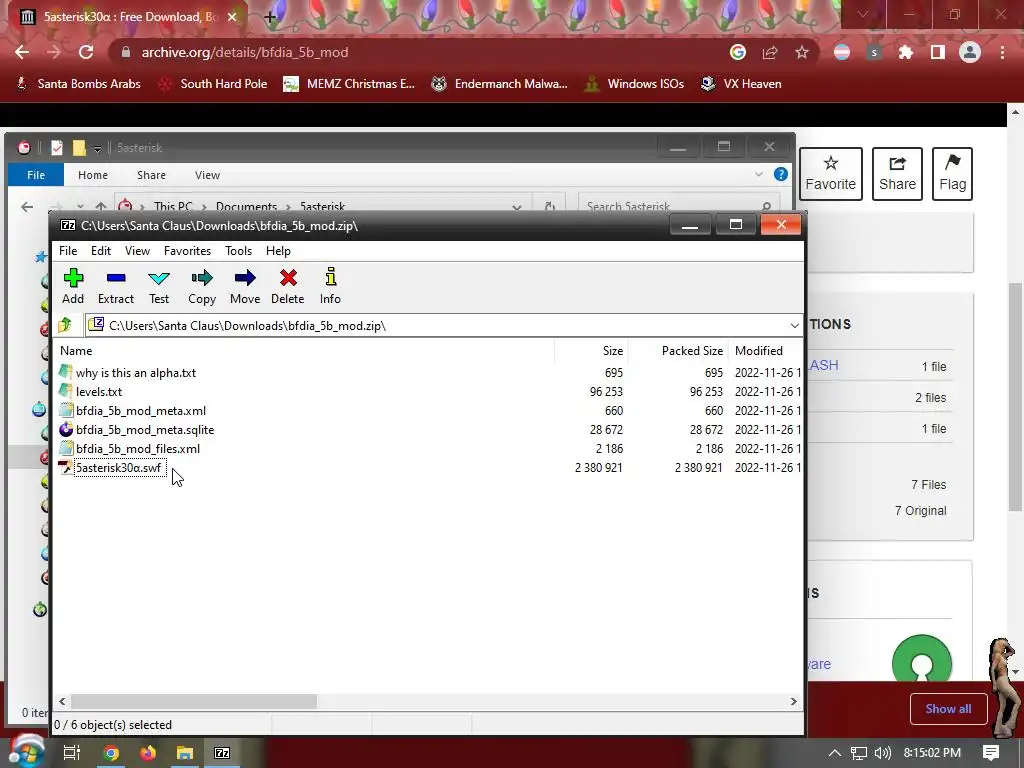Click the Share button on archive.org
Screen dimensions: 1024x768
click(x=897, y=174)
